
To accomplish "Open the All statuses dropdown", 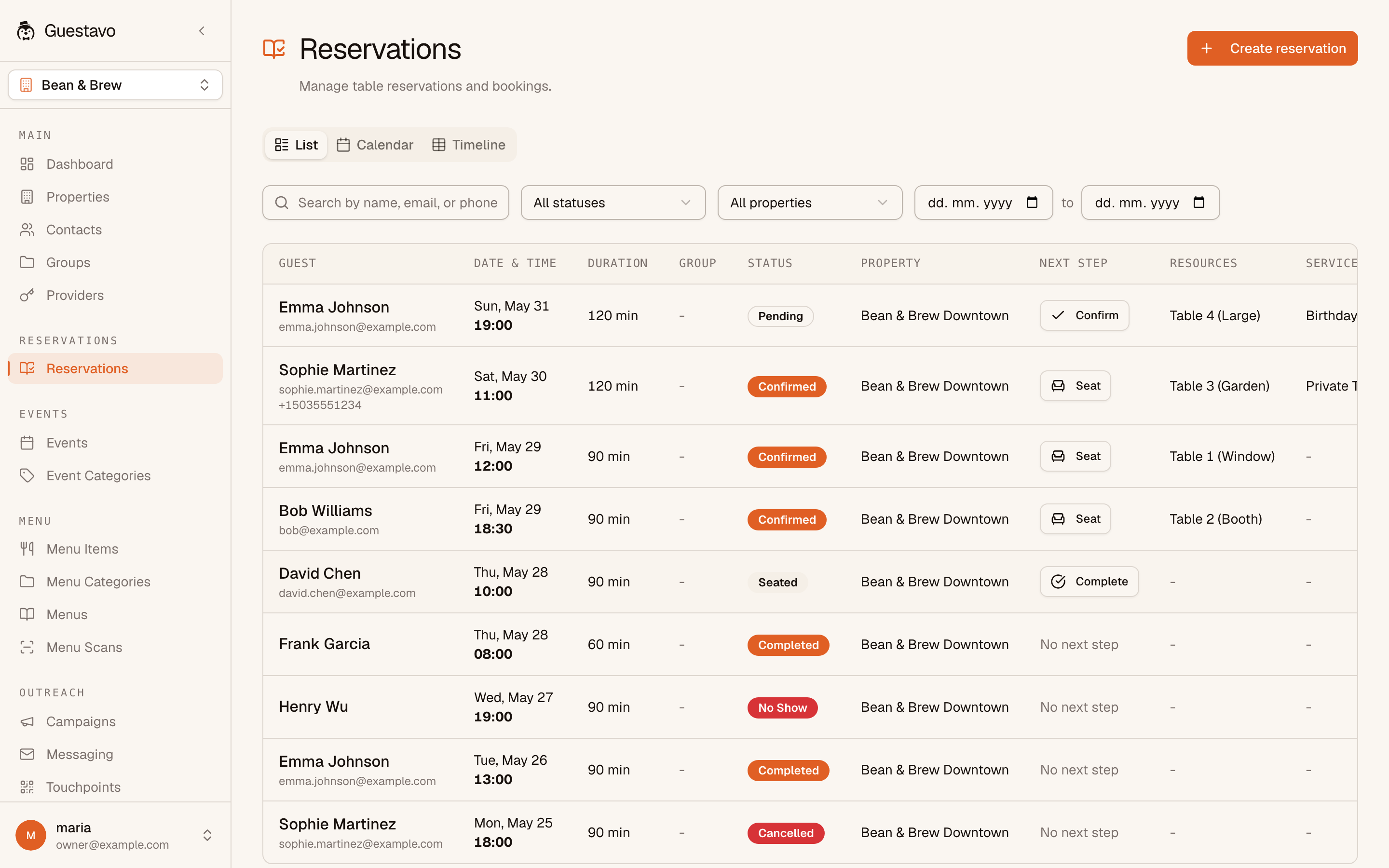I will coord(613,203).
